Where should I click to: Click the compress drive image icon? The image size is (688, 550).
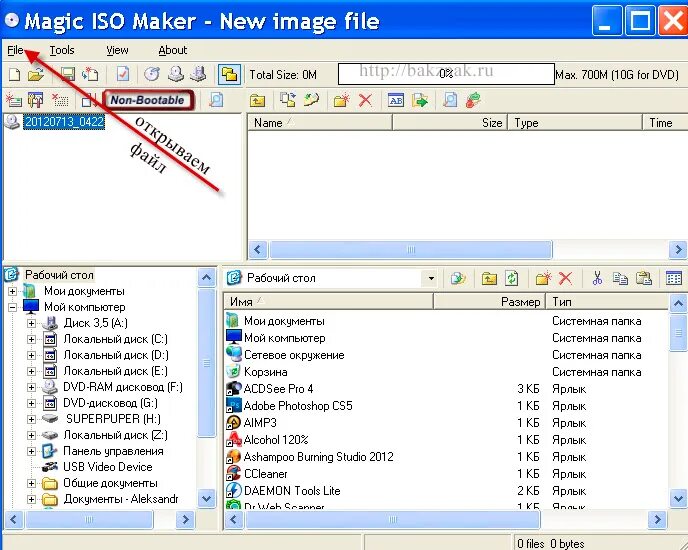tap(198, 74)
